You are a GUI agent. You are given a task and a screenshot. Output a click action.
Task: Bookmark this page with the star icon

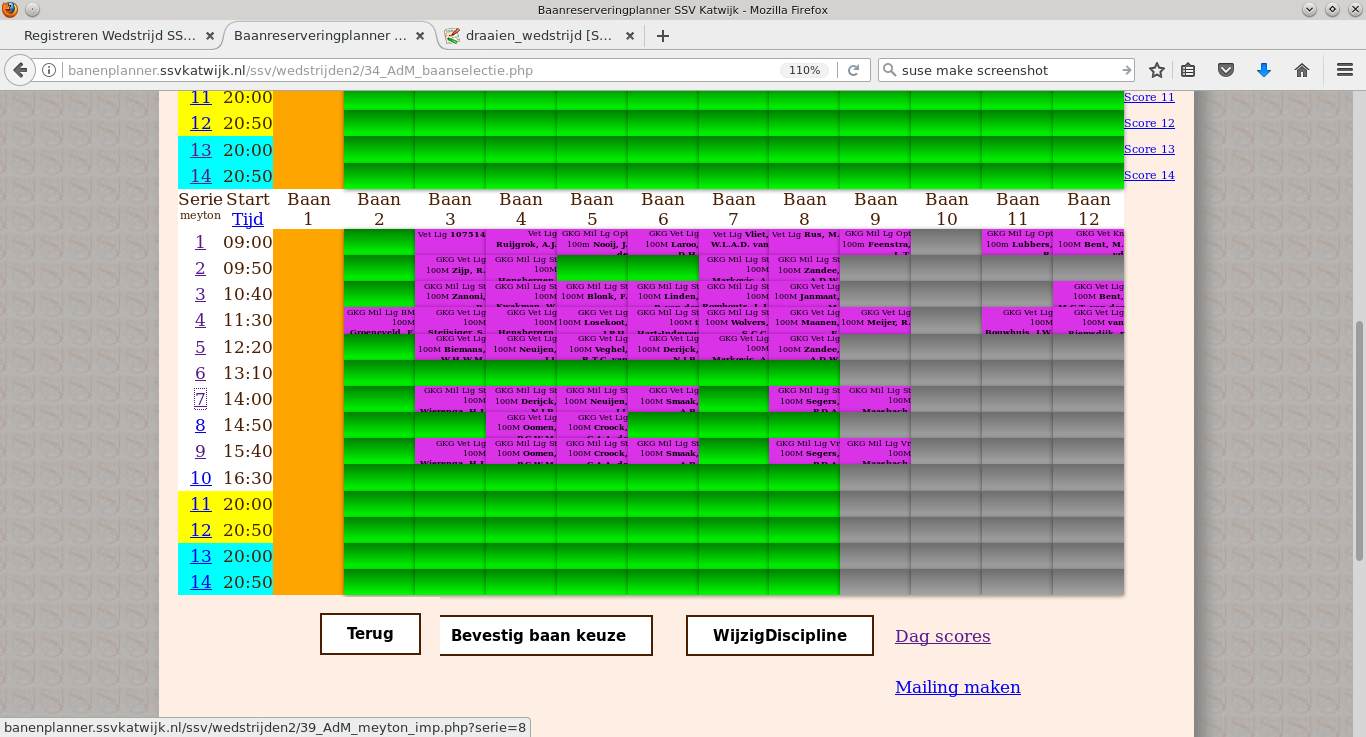point(1157,70)
